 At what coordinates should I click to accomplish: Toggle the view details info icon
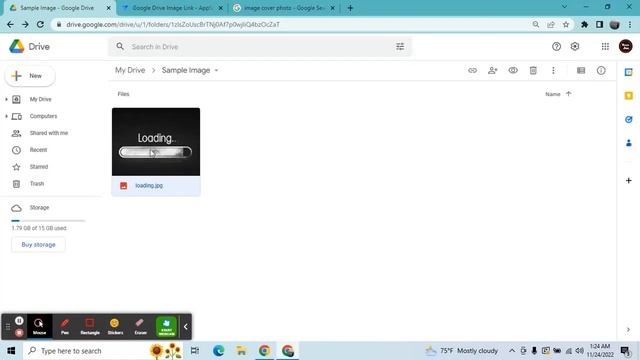tap(601, 70)
